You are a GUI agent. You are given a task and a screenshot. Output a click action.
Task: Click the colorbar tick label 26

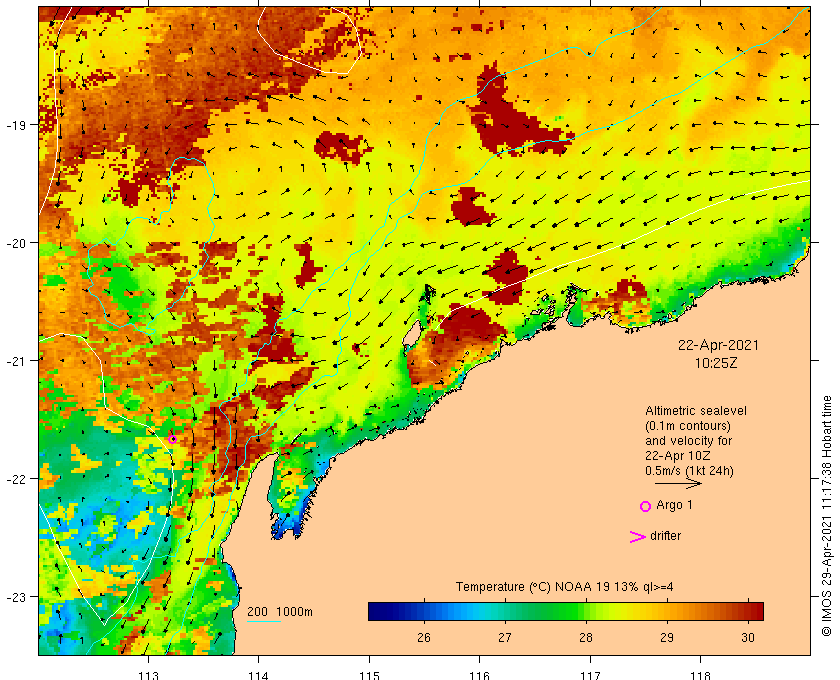[x=424, y=638]
